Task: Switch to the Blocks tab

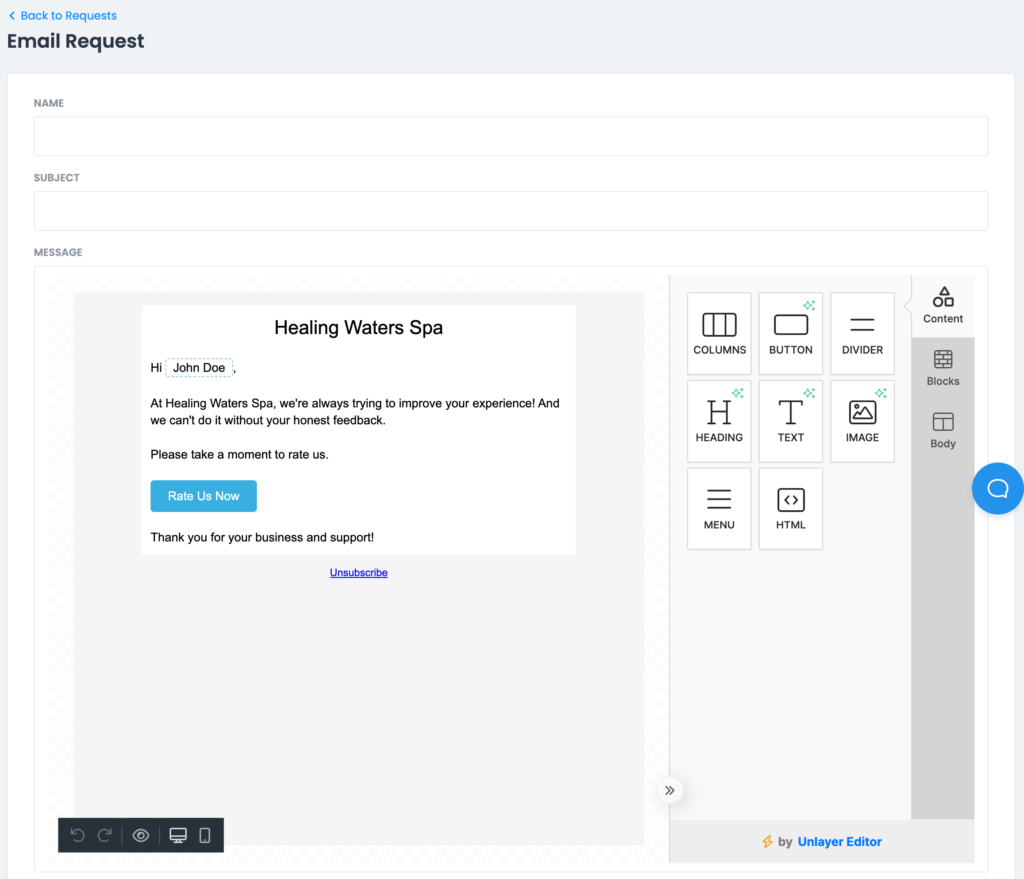Action: tap(942, 368)
